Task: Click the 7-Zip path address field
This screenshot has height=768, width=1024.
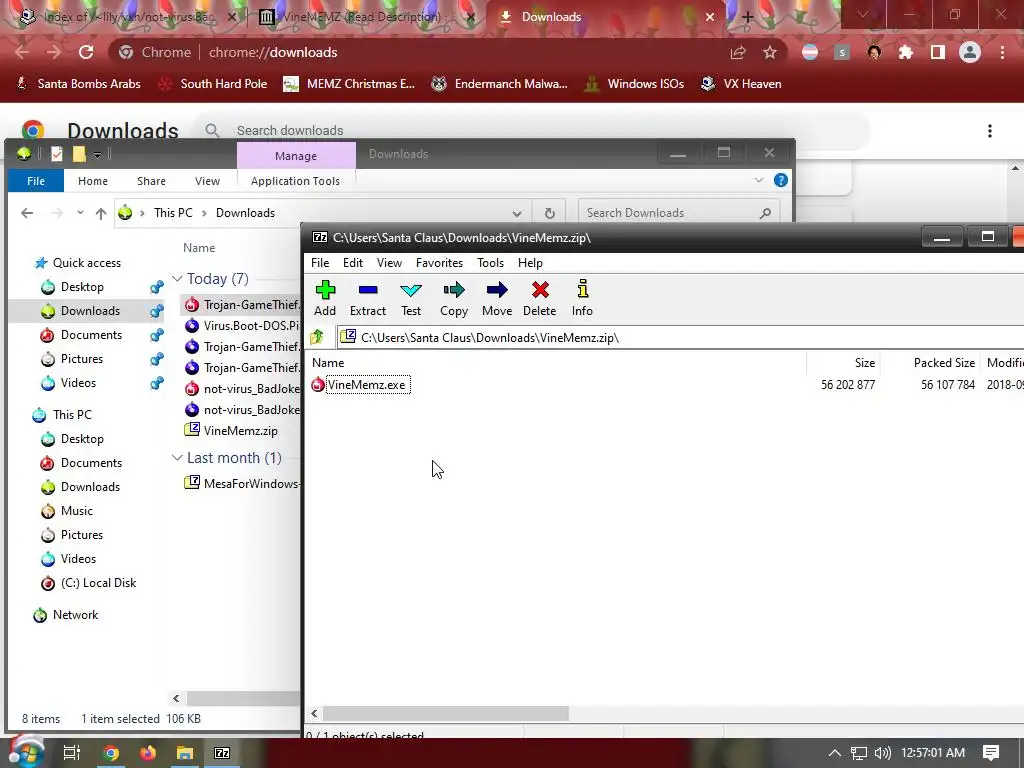Action: [679, 337]
